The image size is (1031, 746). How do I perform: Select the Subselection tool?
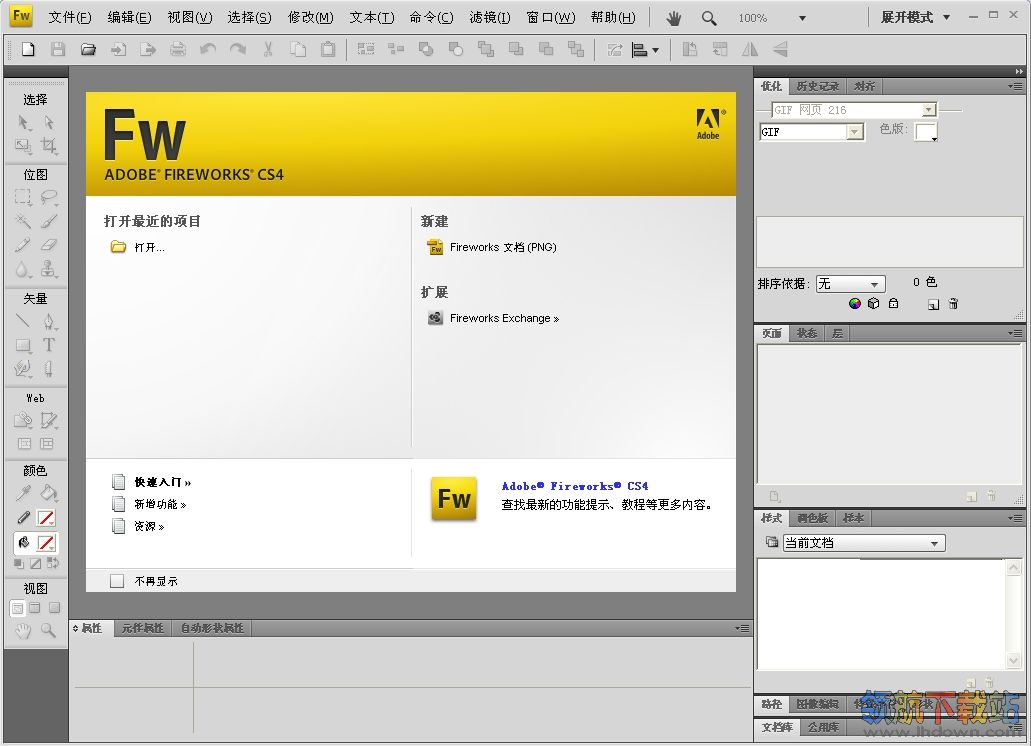click(x=49, y=123)
